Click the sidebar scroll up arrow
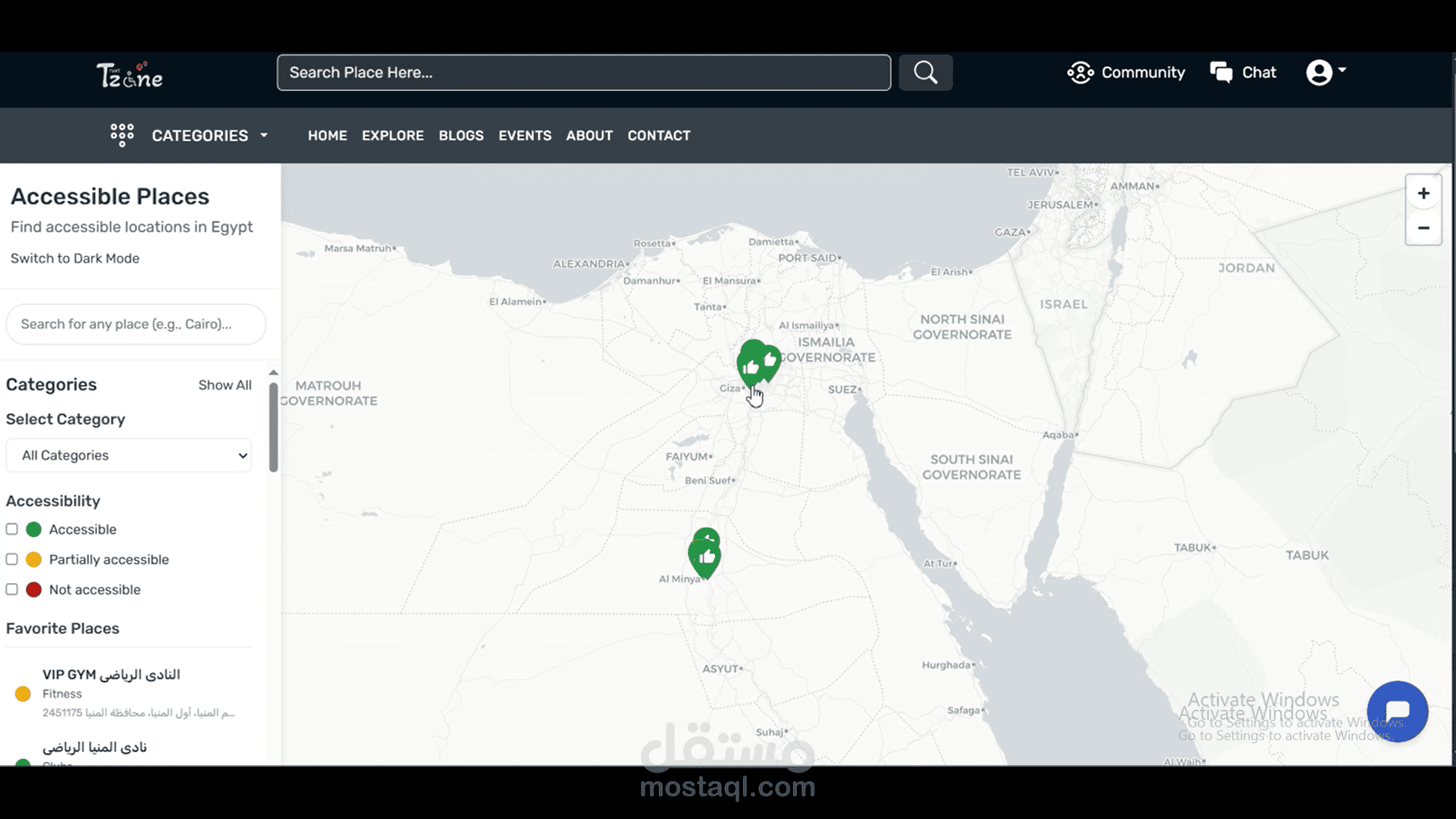Viewport: 1456px width, 819px height. point(274,372)
